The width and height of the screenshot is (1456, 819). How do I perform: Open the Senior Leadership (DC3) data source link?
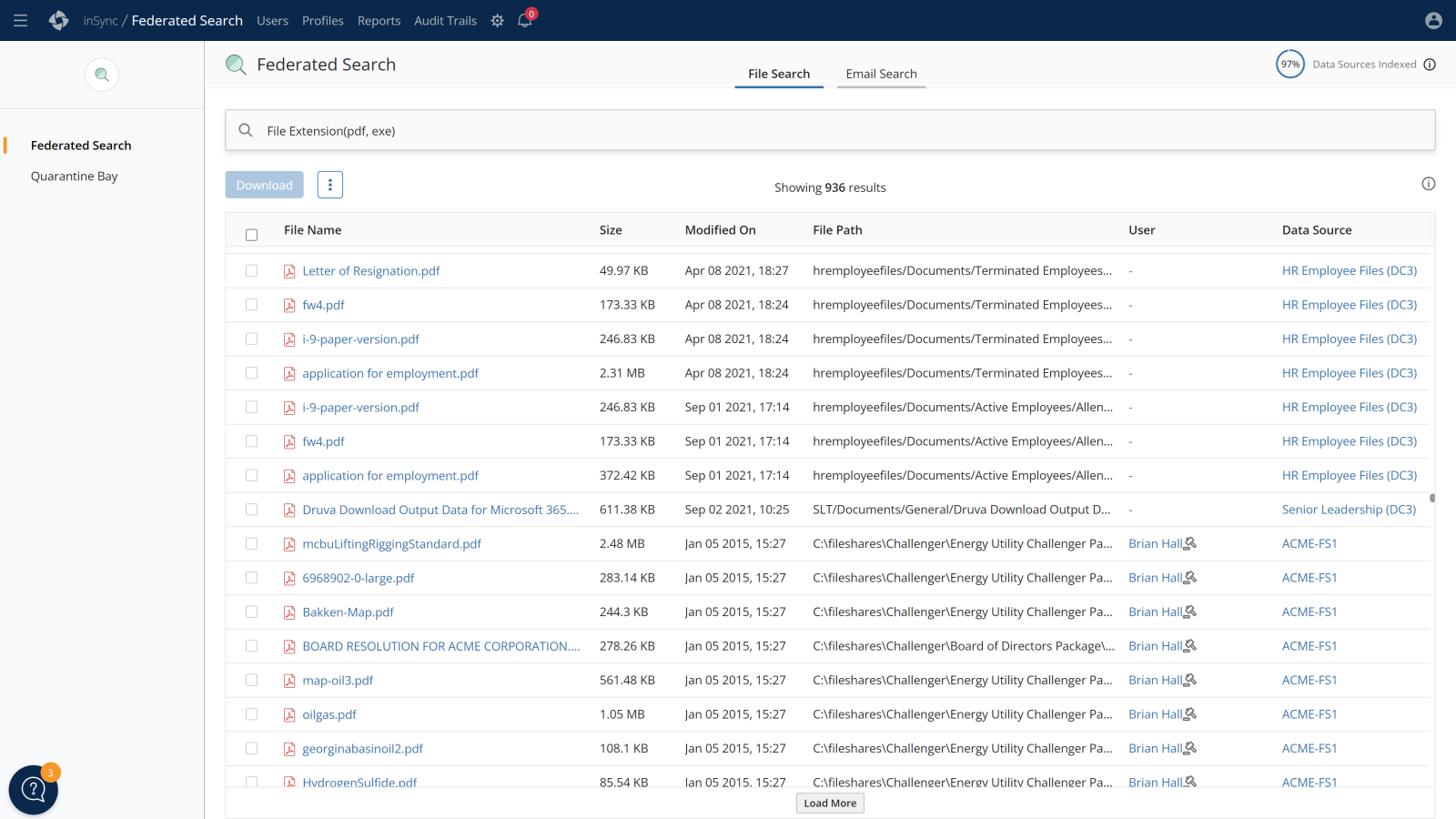pos(1349,510)
